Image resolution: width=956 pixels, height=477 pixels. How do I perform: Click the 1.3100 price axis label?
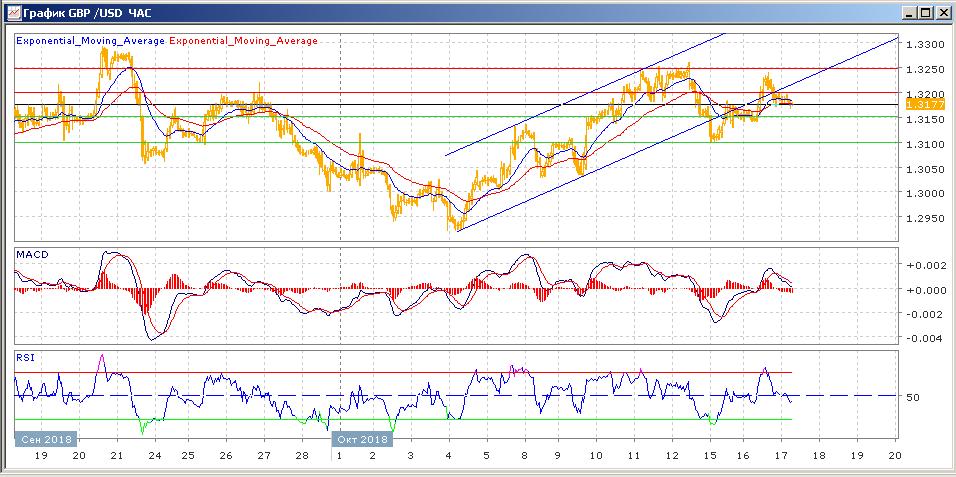coord(925,144)
